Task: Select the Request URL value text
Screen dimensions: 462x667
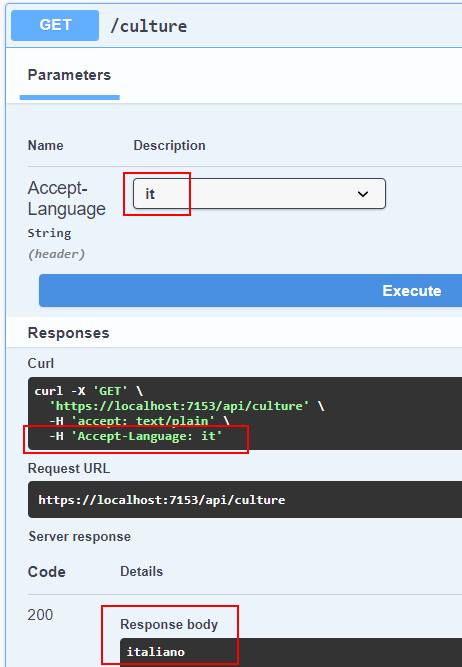Action: tap(162, 499)
